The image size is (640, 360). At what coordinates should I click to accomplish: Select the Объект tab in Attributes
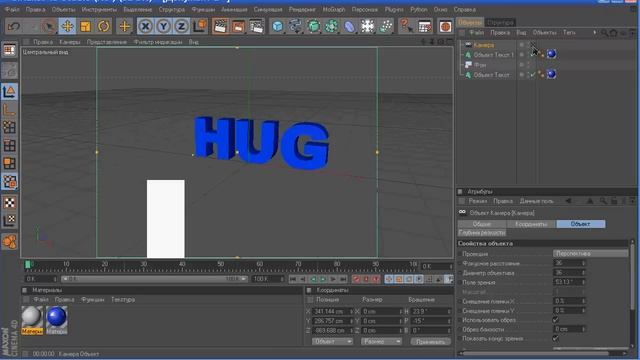pos(580,224)
